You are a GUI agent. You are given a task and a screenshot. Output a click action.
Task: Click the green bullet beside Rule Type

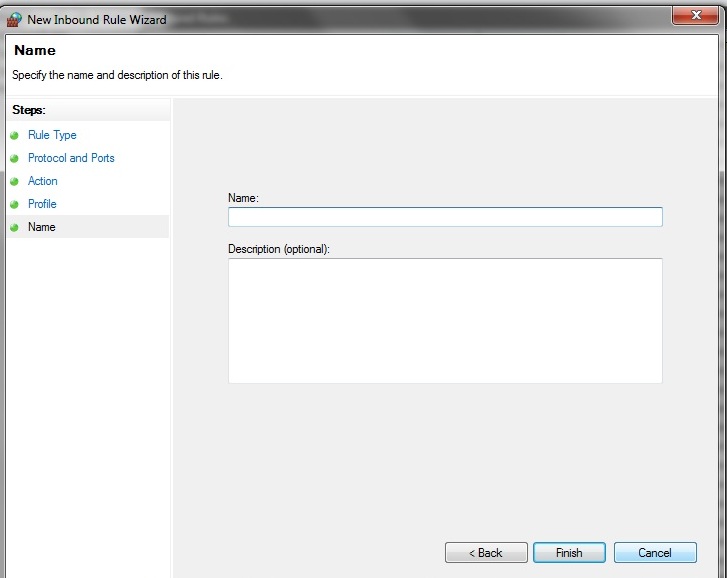coord(14,135)
